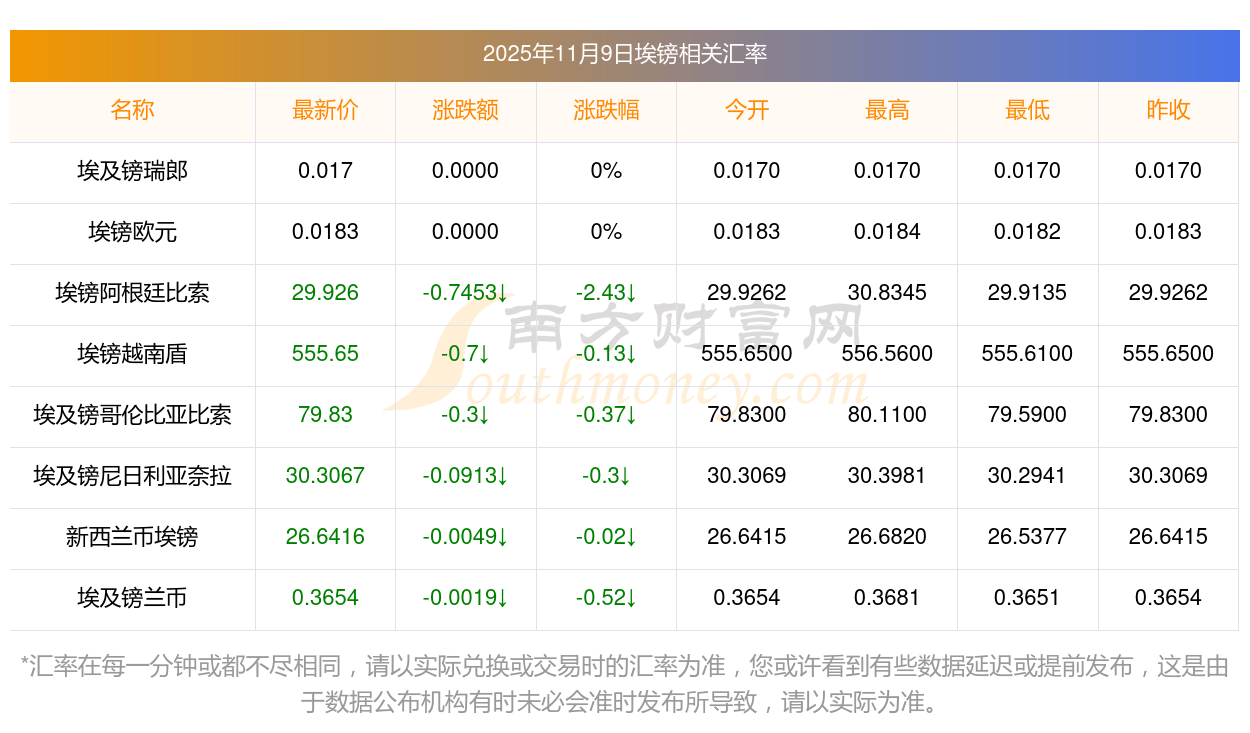Click latest price 0.017 for 埃及镑瑞郎

(x=325, y=171)
